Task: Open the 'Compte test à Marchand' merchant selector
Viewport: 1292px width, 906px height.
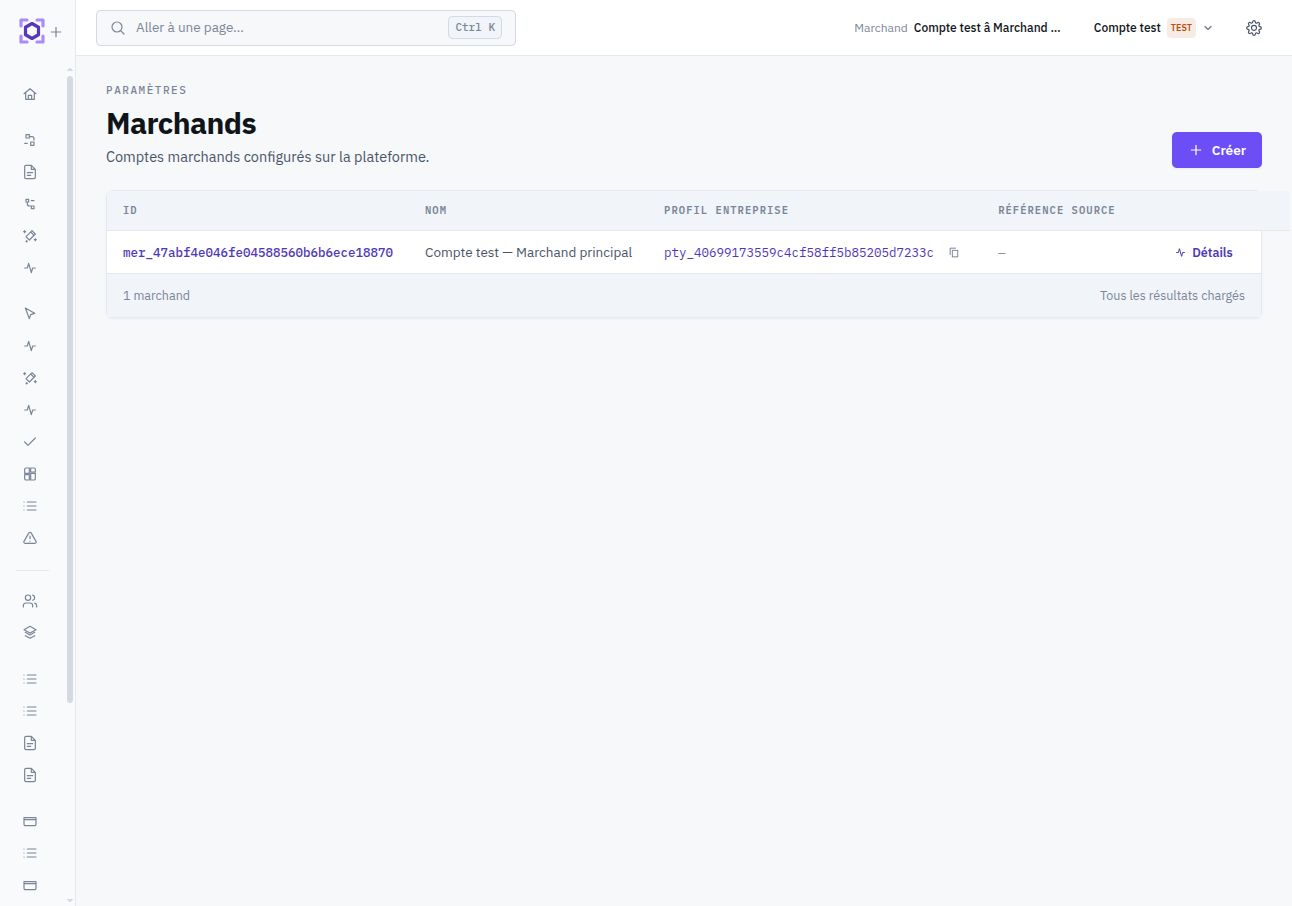Action: 958,28
